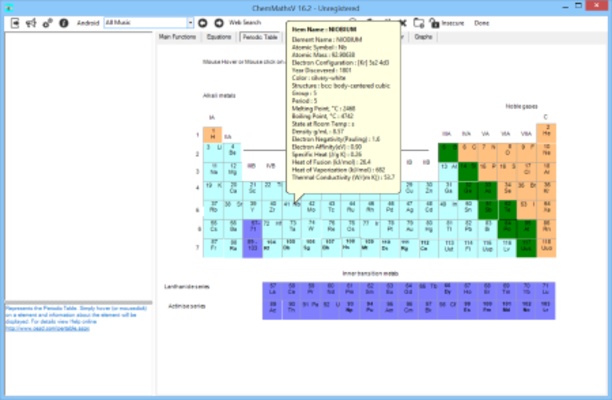Expand the All Music dropdown arrow
Image resolution: width=612 pixels, height=400 pixels.
190,23
